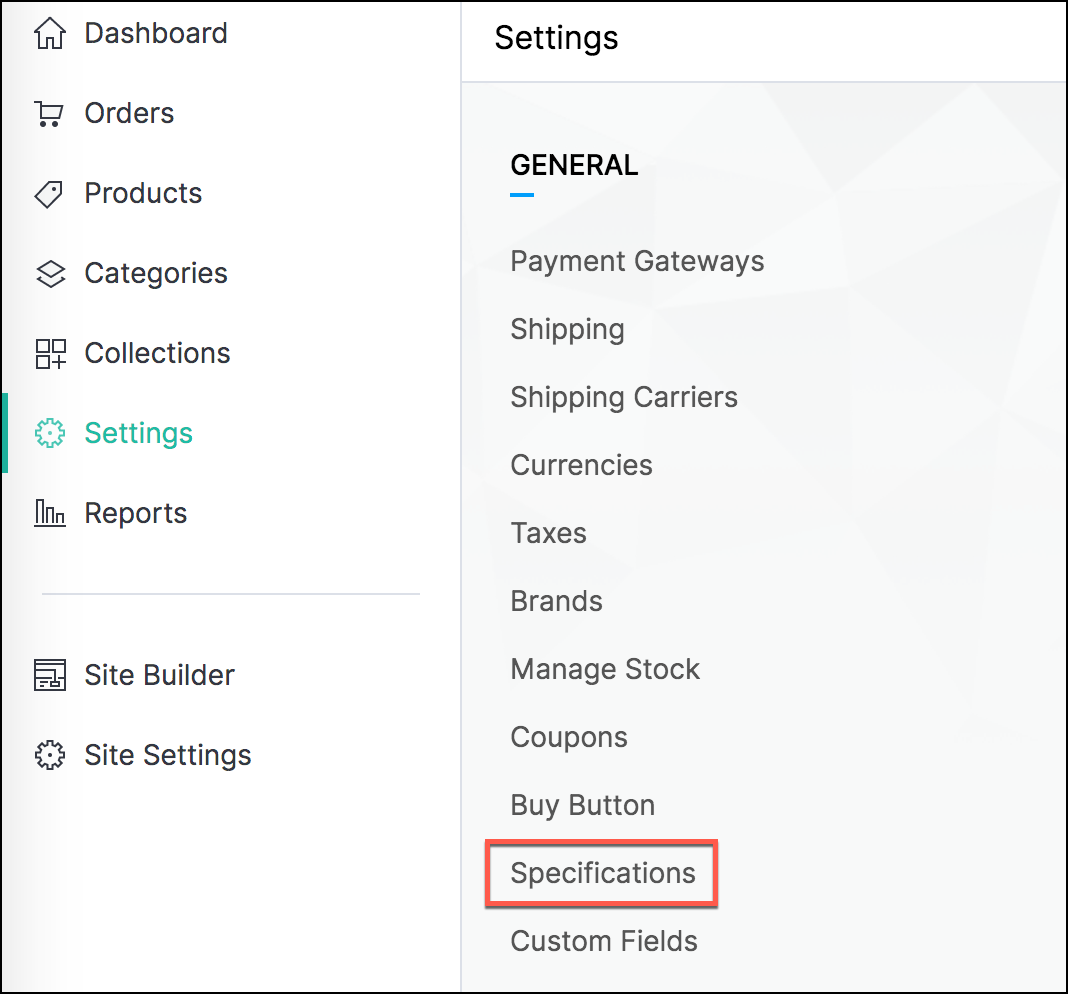Open the Manage Stock option
Screen dimensions: 1068x994
[x=605, y=669]
